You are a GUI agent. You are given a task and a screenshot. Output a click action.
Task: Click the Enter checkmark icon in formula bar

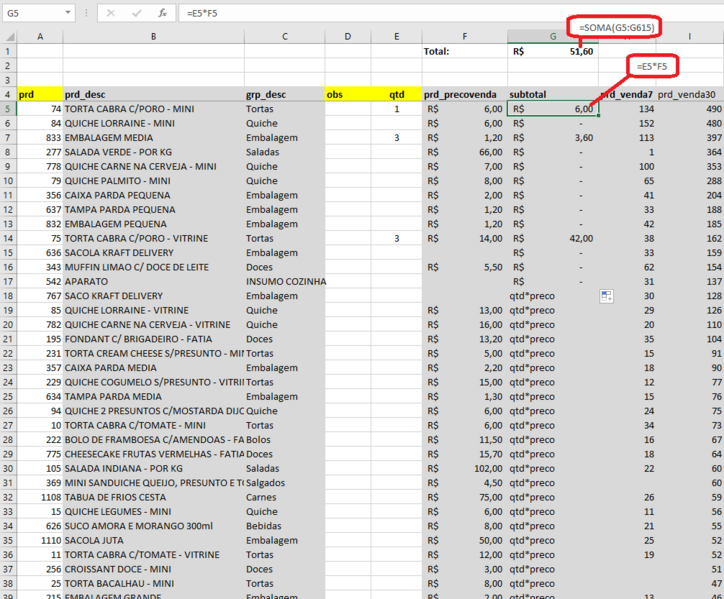(x=137, y=13)
